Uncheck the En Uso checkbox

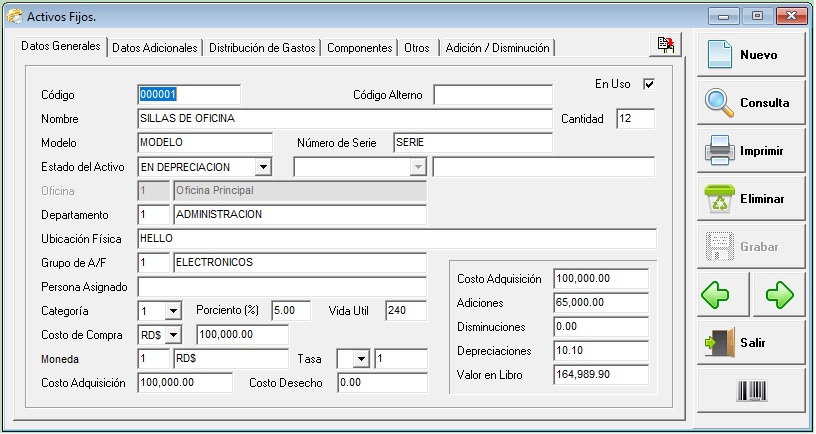tap(648, 85)
